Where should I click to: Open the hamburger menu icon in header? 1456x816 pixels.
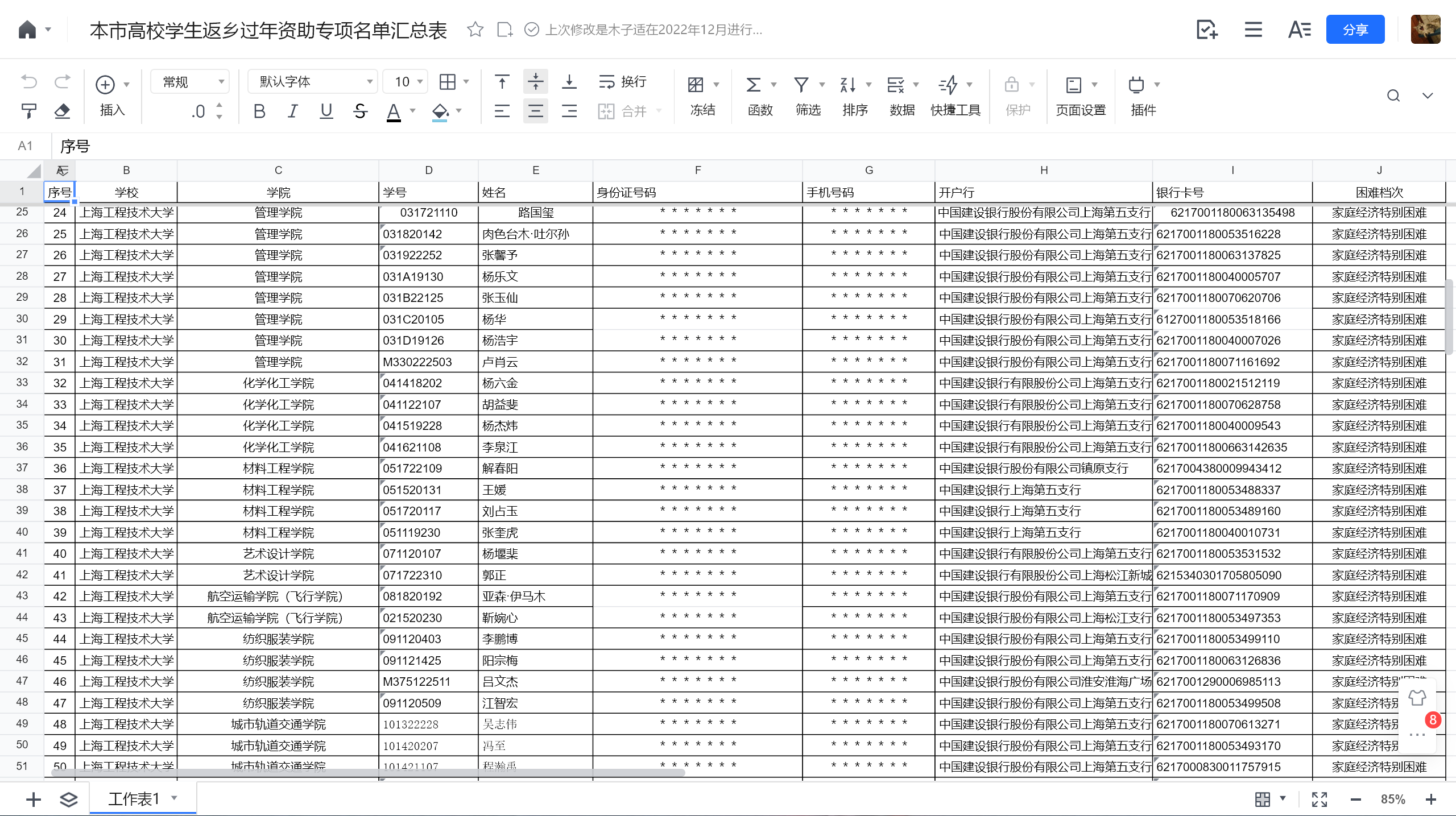pos(1253,29)
